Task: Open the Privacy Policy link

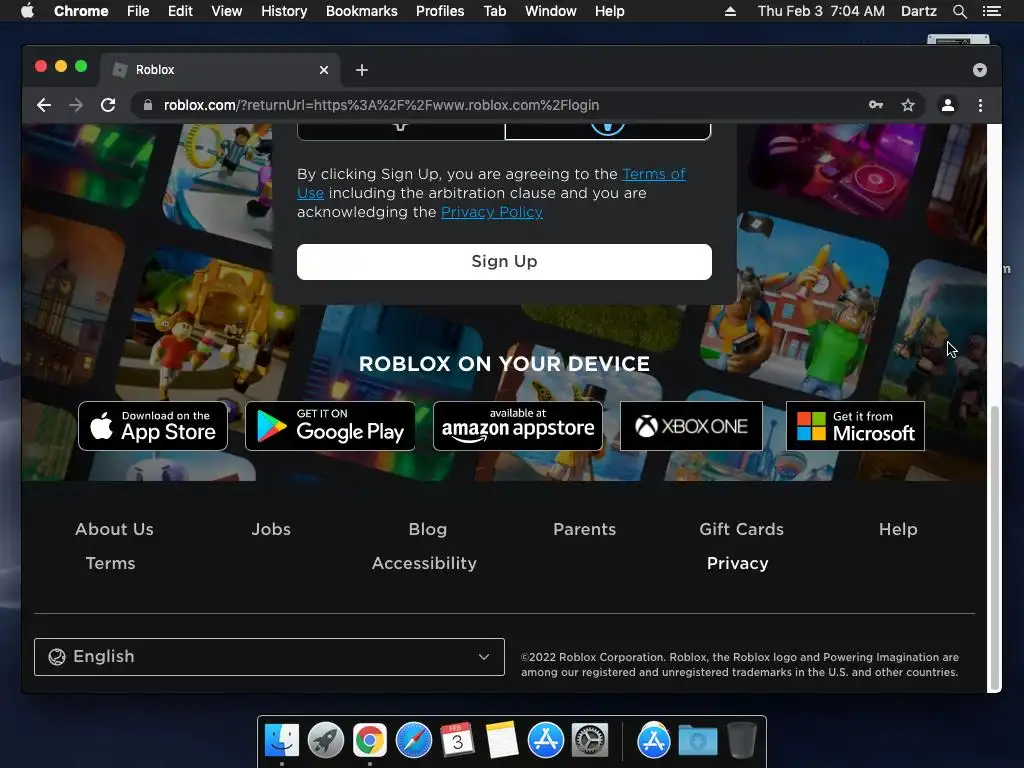Action: [492, 212]
